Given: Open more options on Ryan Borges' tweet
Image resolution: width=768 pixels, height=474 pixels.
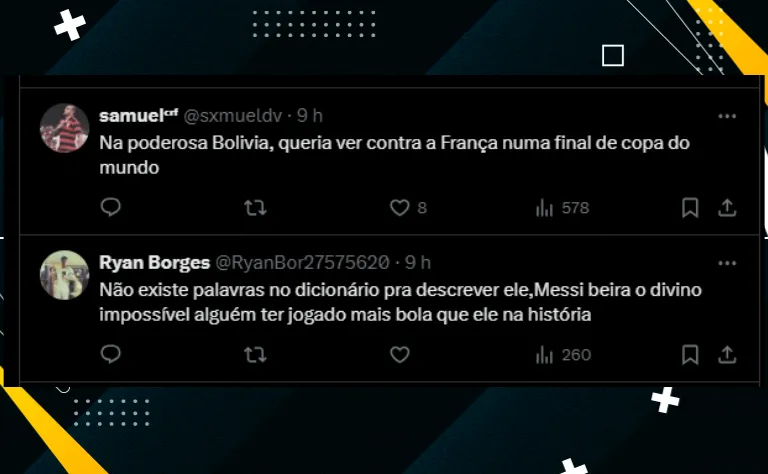Looking at the screenshot, I should coord(727,263).
